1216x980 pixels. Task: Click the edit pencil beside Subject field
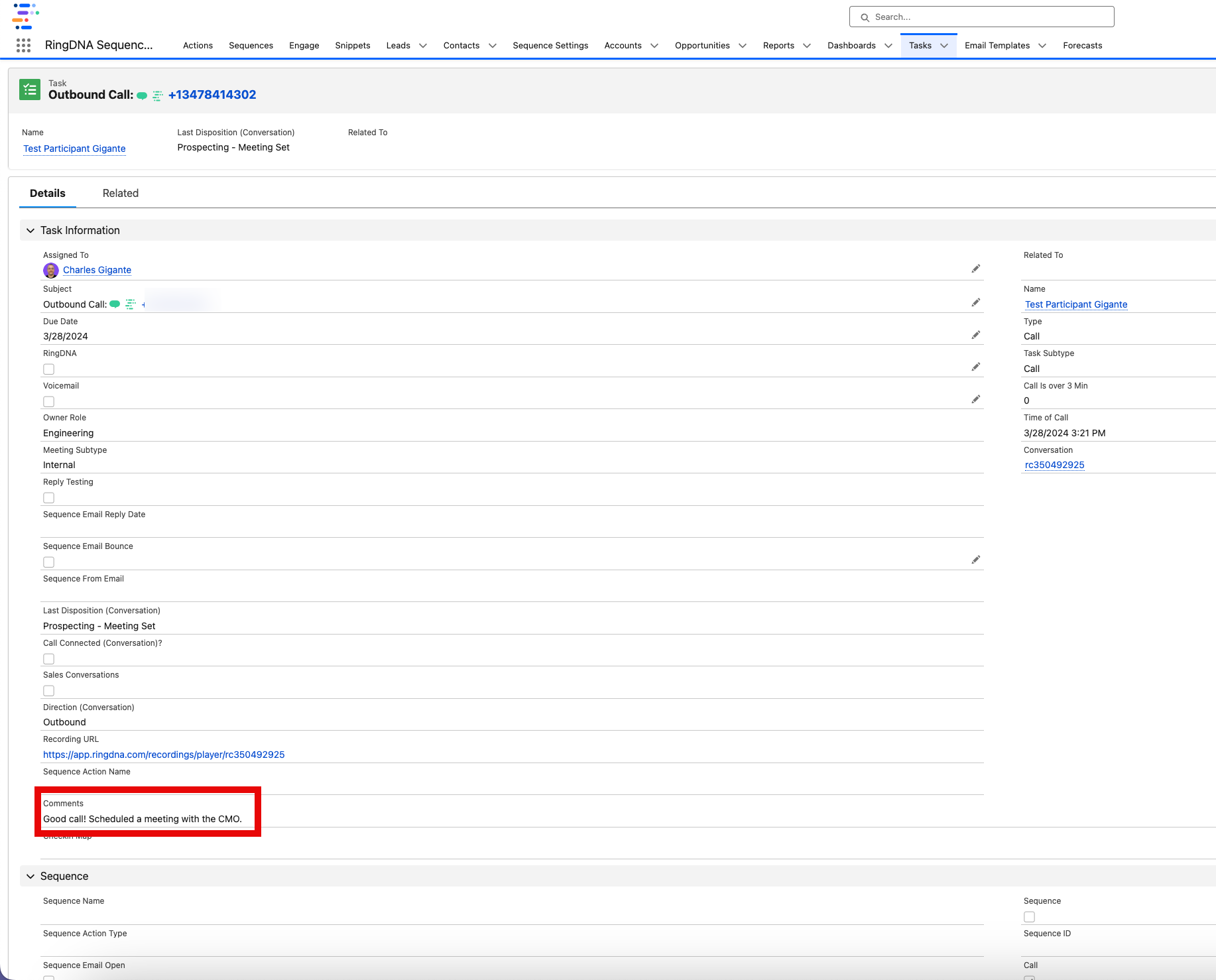tap(975, 302)
